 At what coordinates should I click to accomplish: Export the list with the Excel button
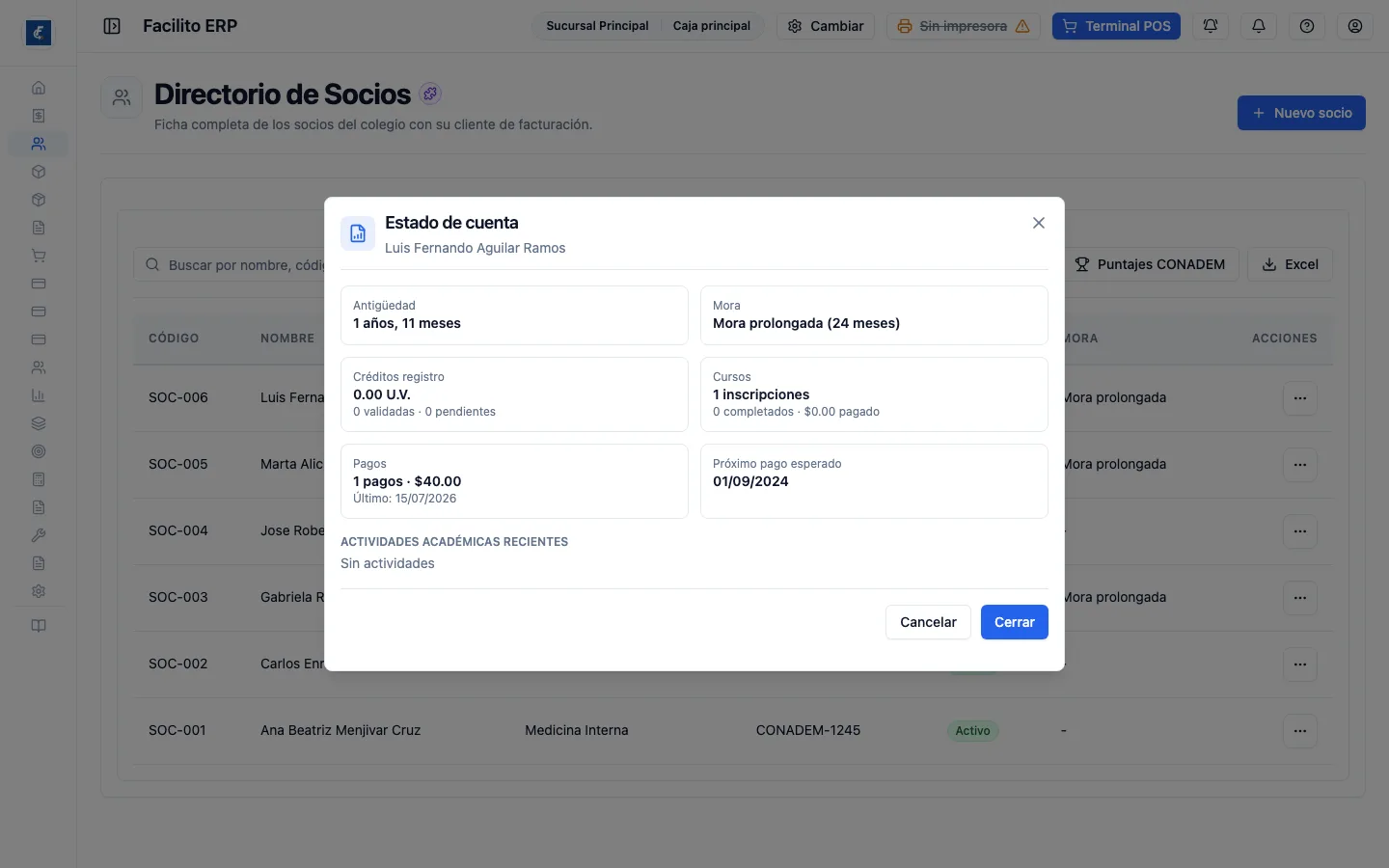[1290, 264]
